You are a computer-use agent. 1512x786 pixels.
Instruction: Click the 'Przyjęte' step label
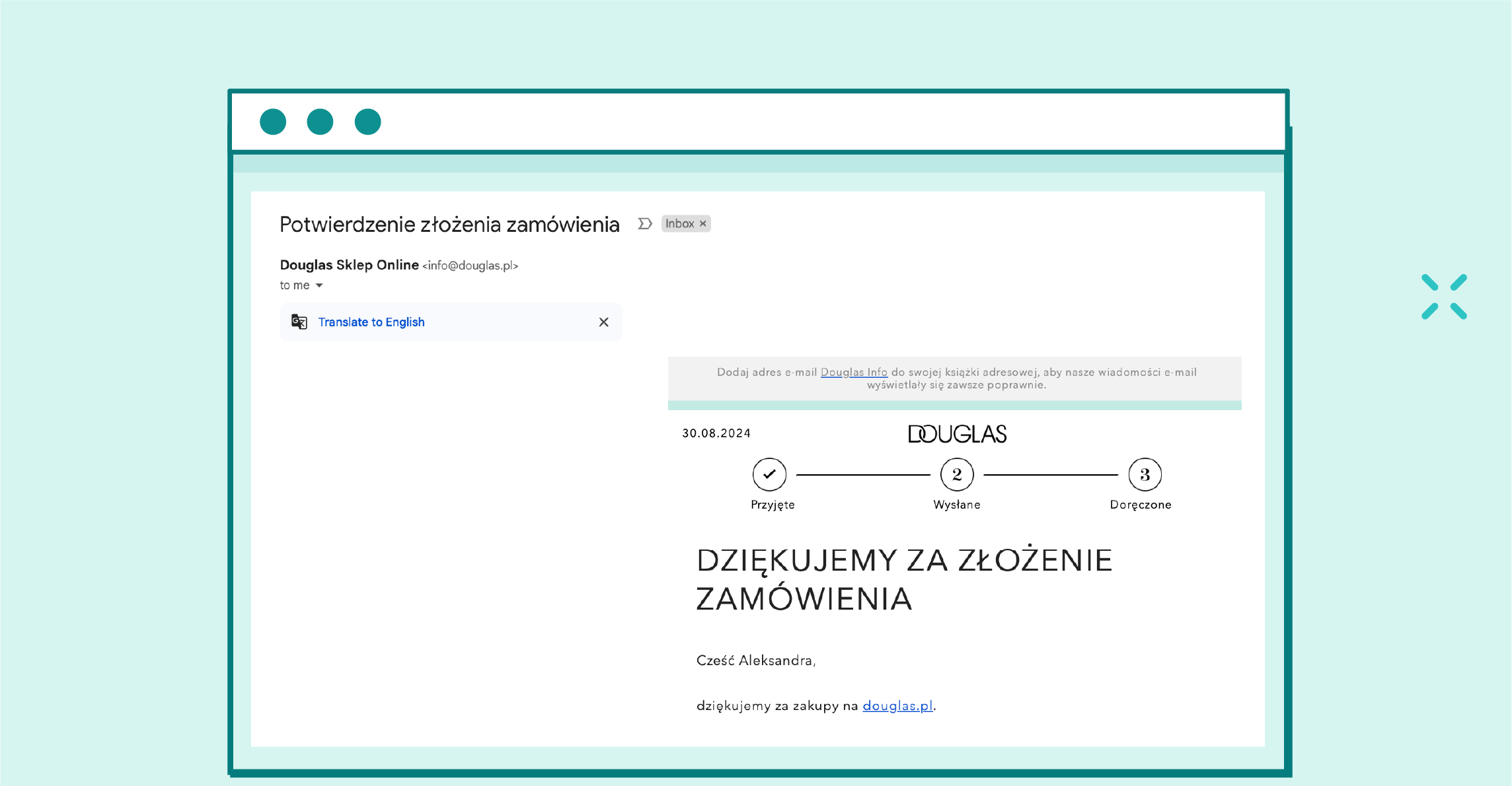coord(773,505)
